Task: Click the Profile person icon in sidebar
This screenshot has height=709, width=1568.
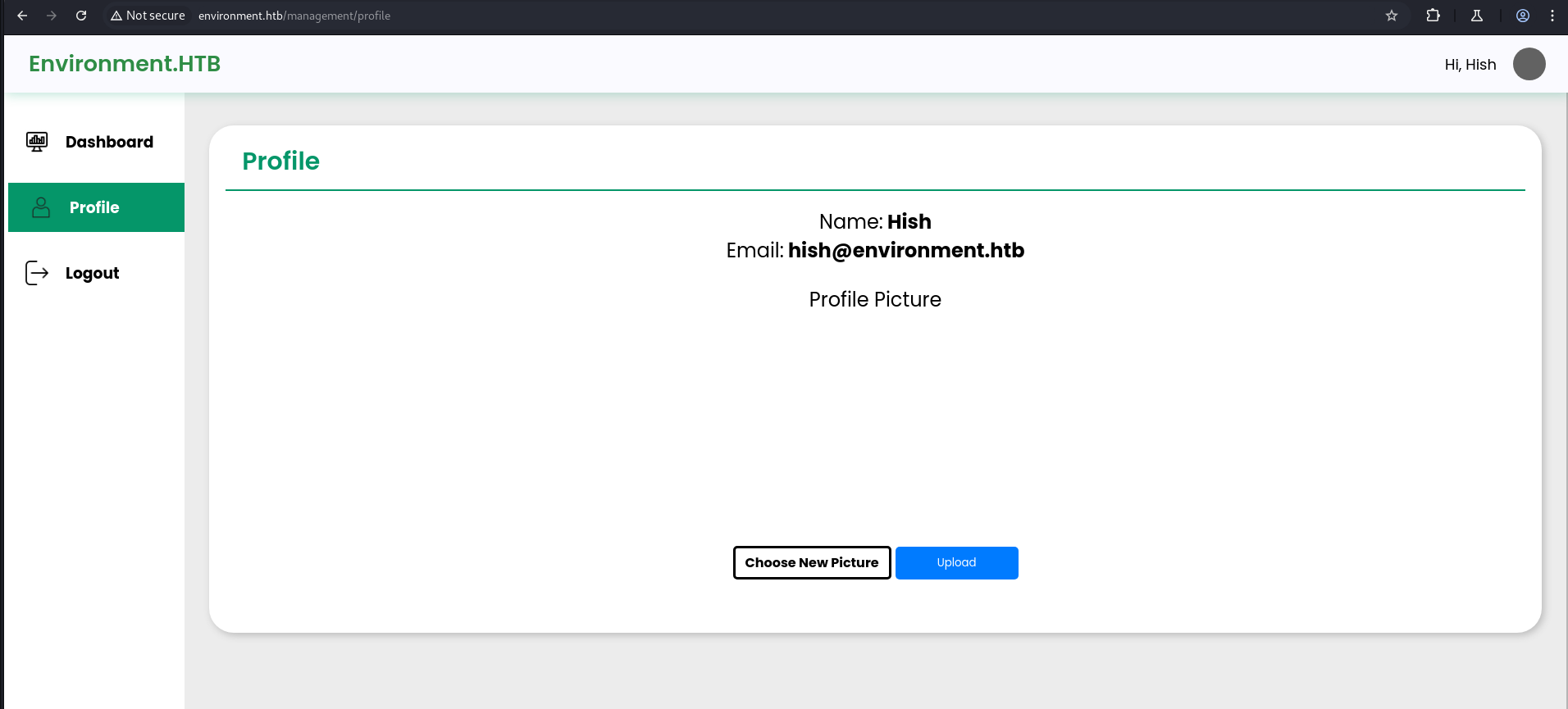Action: pos(41,207)
